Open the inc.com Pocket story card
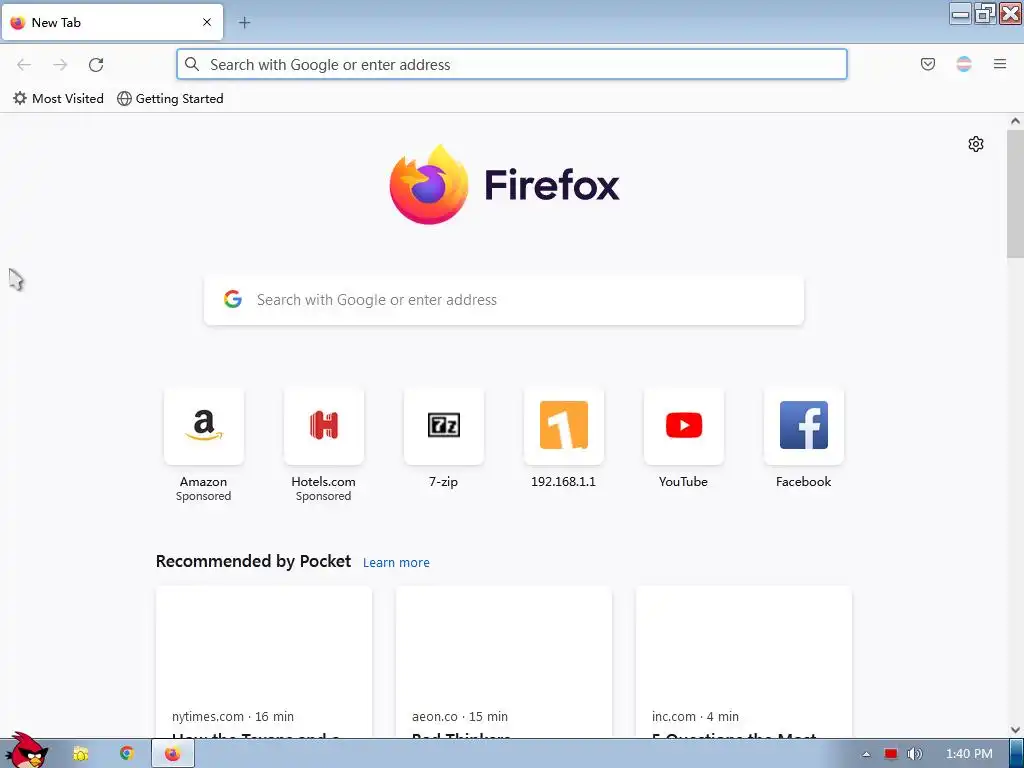 743,662
